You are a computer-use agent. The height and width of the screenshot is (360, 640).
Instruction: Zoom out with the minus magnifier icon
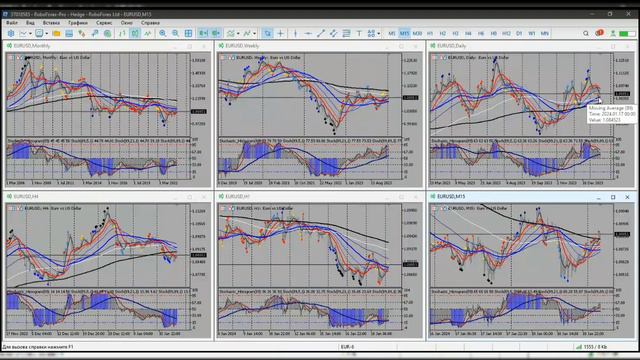(175, 33)
